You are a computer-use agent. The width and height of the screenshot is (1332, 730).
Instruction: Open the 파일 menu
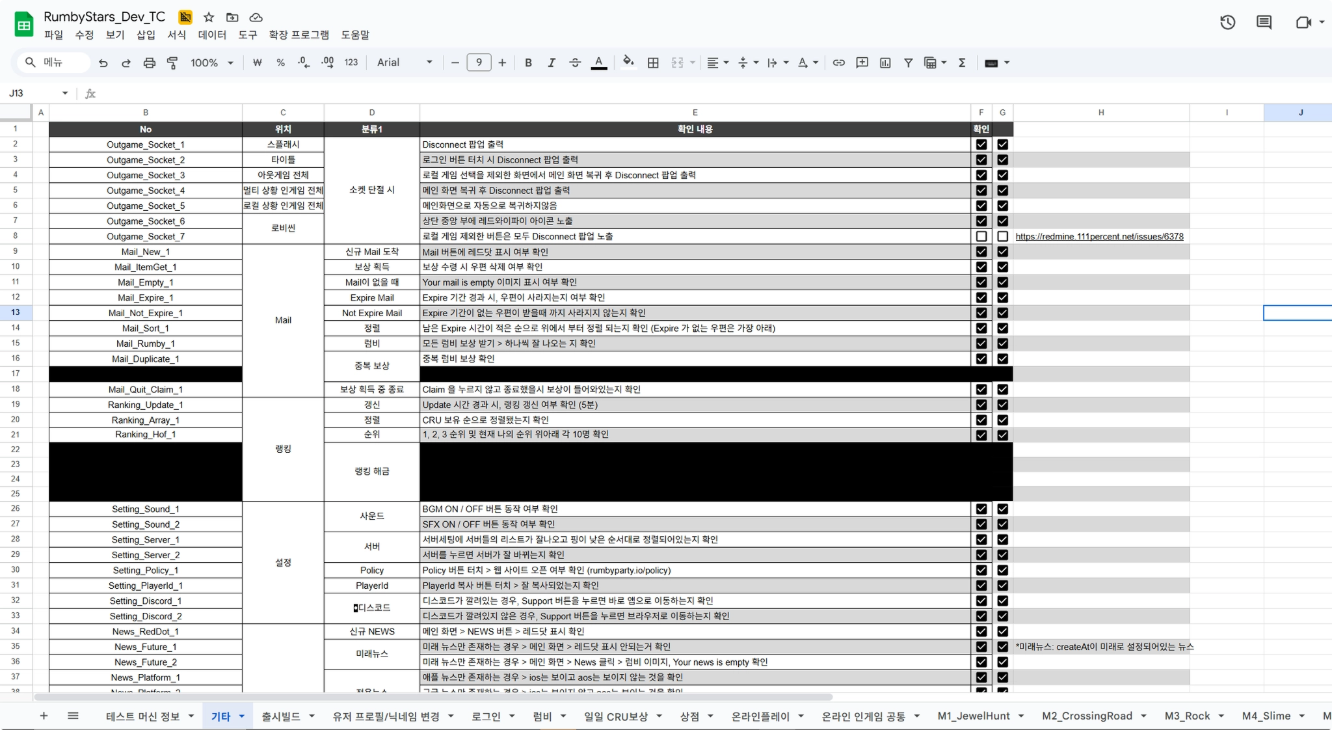53,35
